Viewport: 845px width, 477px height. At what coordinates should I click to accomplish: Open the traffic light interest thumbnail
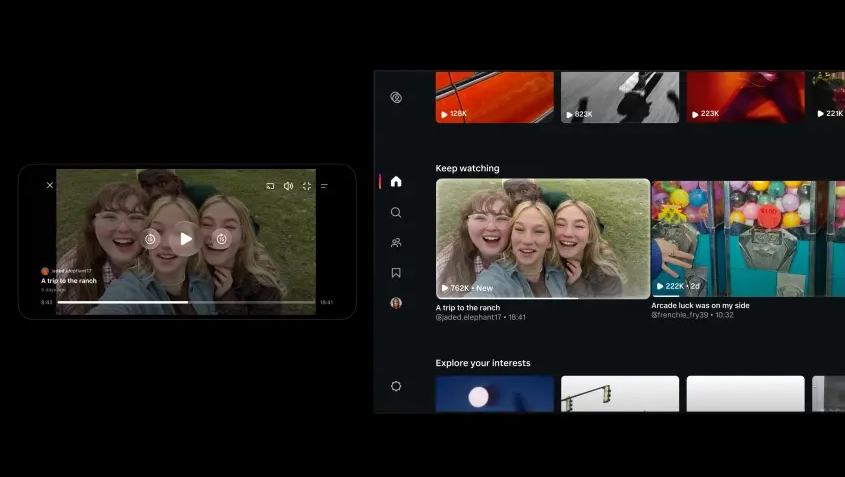620,394
